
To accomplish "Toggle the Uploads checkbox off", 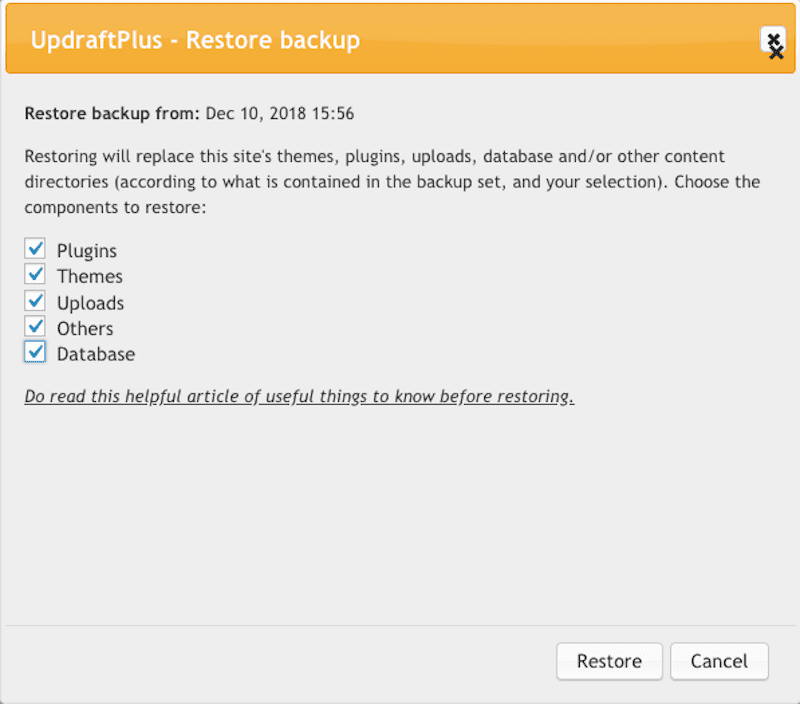I will (35, 300).
